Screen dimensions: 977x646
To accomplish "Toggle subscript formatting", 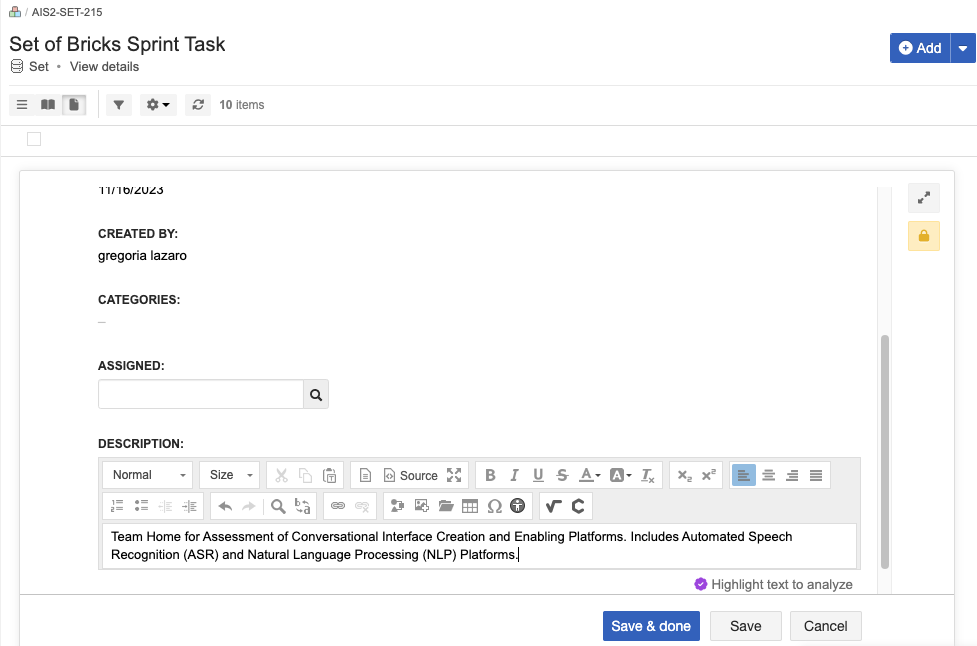I will click(685, 475).
